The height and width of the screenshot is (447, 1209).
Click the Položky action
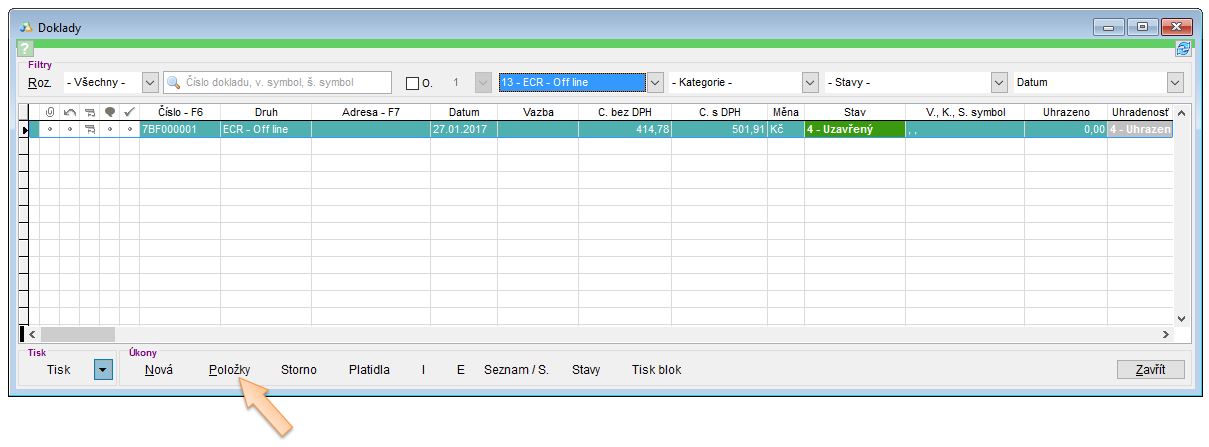pyautogui.click(x=229, y=370)
